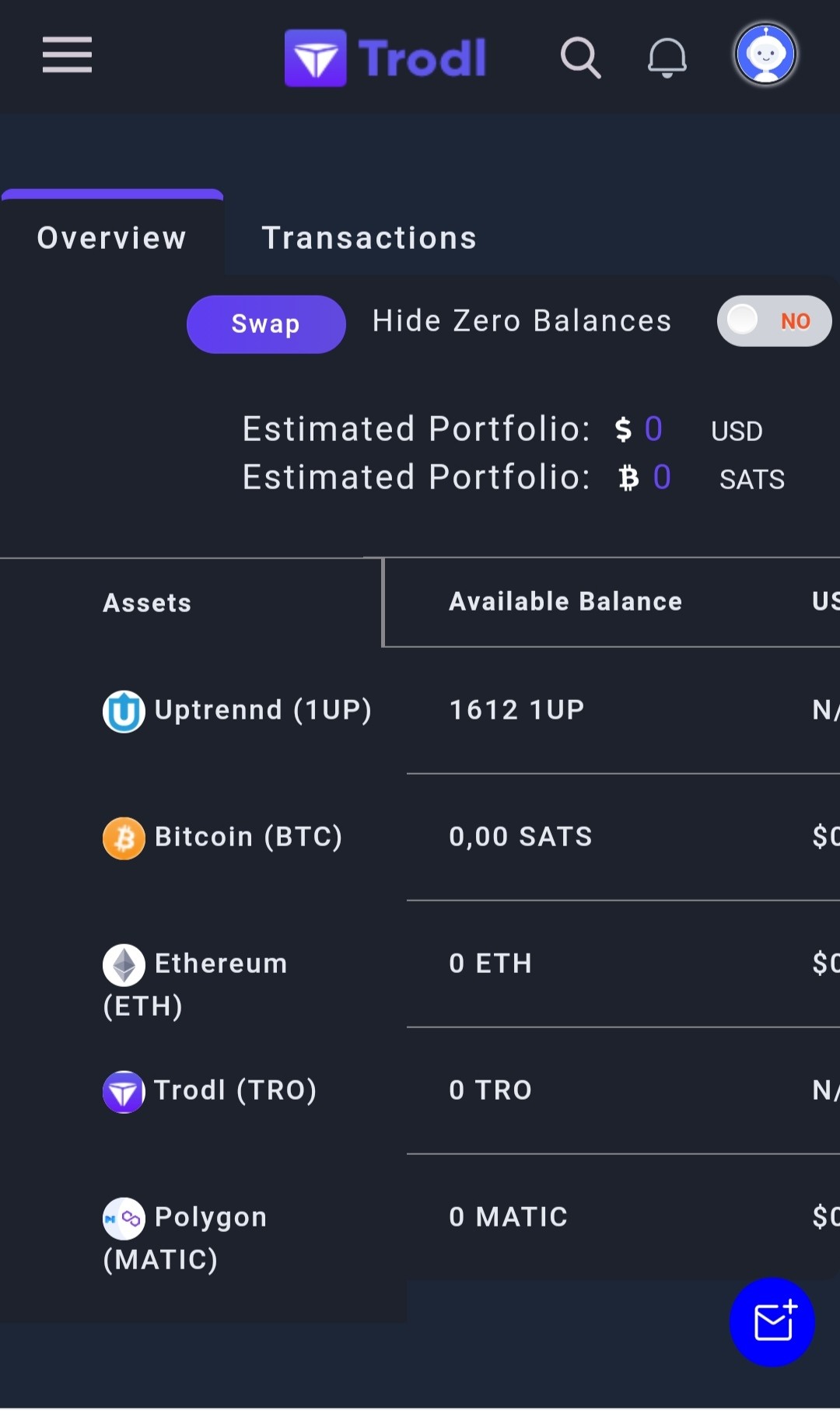The width and height of the screenshot is (840, 1417).
Task: Click the Hide Zero Balances label
Action: tap(522, 321)
